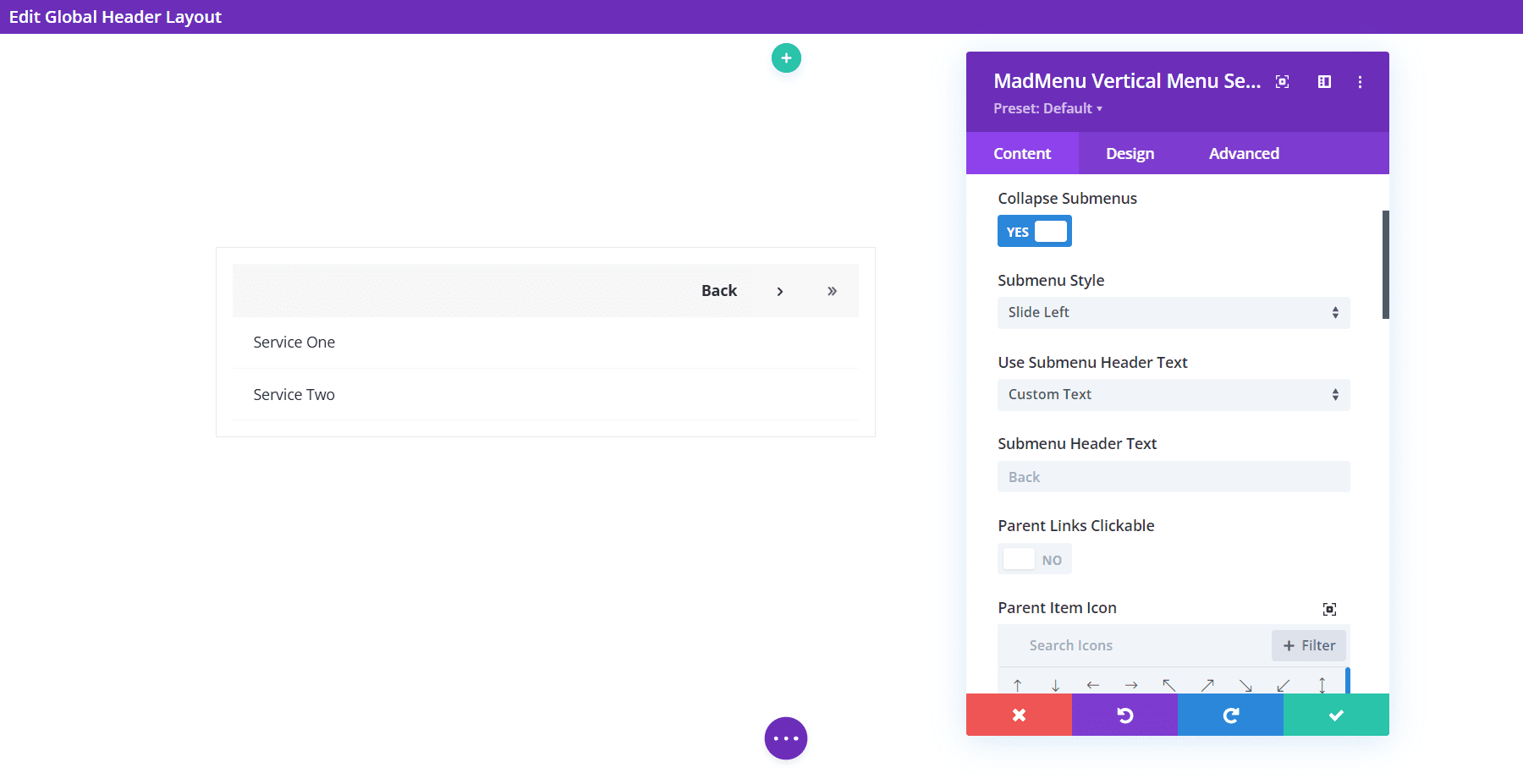Snap settings panel to sidebar
Screen dimensions: 1523x784
(x=1325, y=82)
